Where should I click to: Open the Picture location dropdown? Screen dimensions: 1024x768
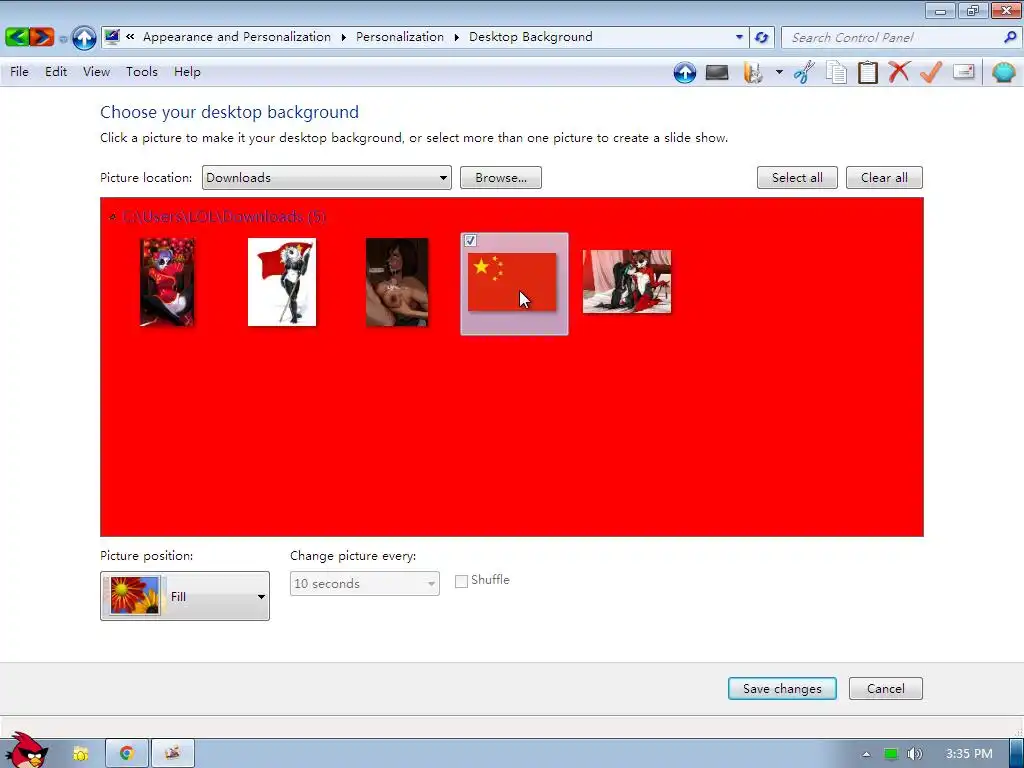point(327,178)
